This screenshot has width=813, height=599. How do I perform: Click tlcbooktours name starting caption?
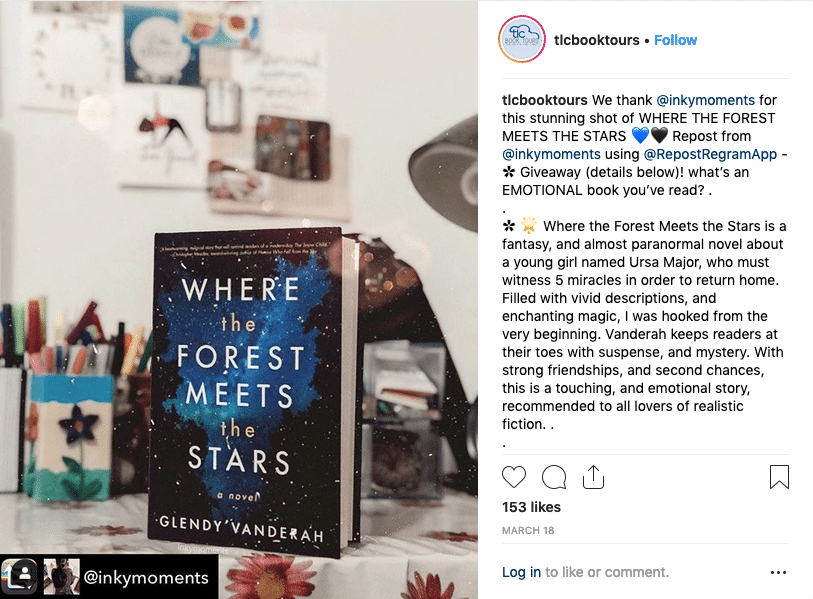(x=544, y=100)
